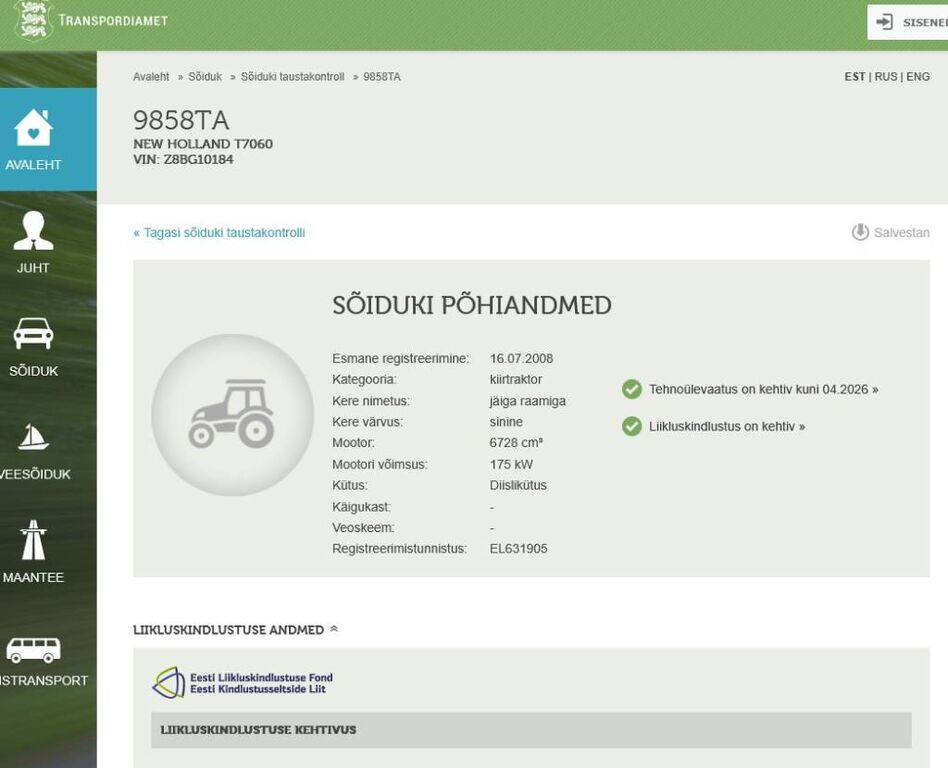Click the Salvestan download icon
Viewport: 948px width, 768px height.
point(860,232)
